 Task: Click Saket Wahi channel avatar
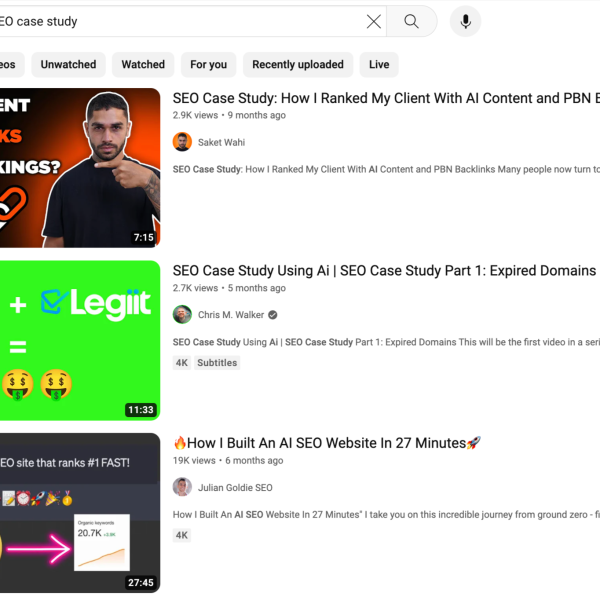pos(182,142)
